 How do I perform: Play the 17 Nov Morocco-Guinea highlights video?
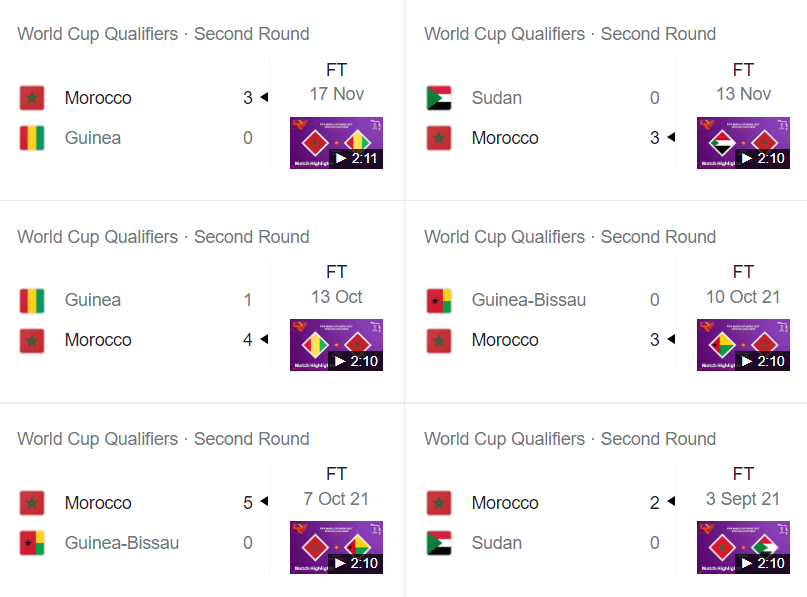pyautogui.click(x=336, y=143)
